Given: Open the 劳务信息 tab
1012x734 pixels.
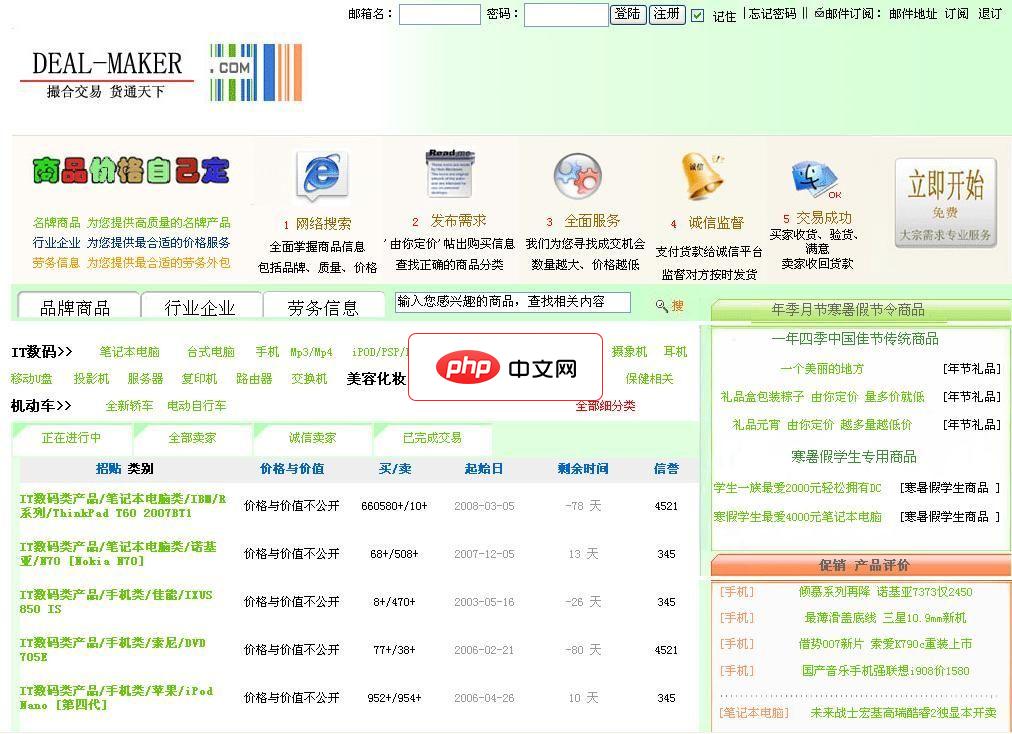Looking at the screenshot, I should (324, 306).
